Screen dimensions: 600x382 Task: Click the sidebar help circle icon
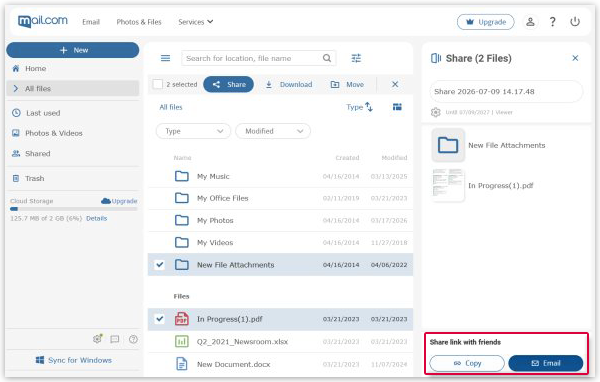click(133, 339)
